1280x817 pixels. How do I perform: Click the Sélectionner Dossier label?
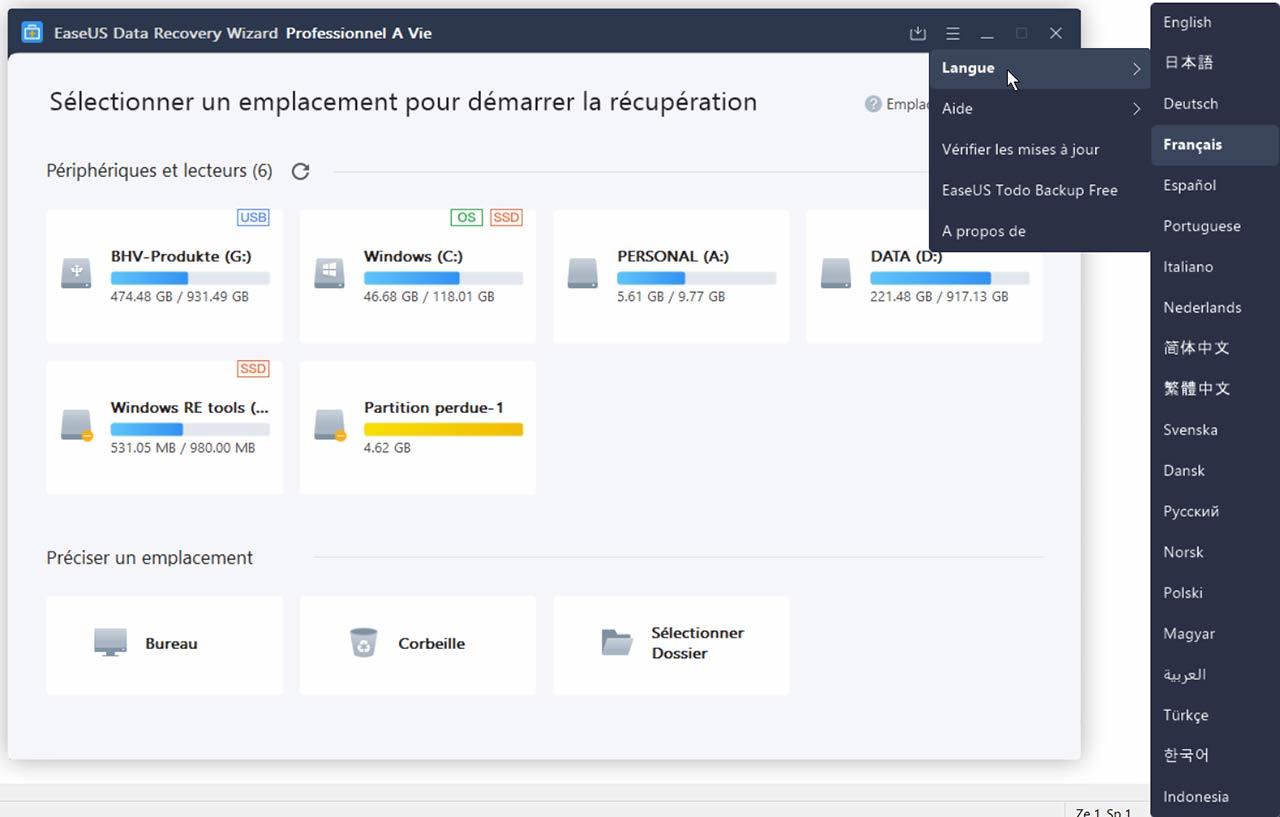[697, 643]
